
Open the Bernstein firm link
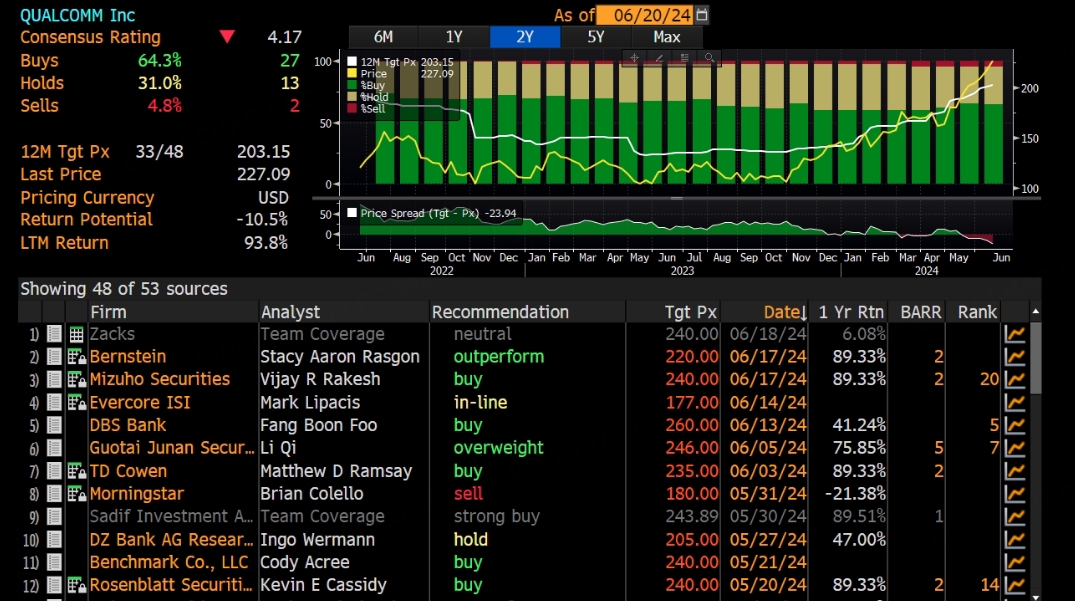(x=128, y=357)
